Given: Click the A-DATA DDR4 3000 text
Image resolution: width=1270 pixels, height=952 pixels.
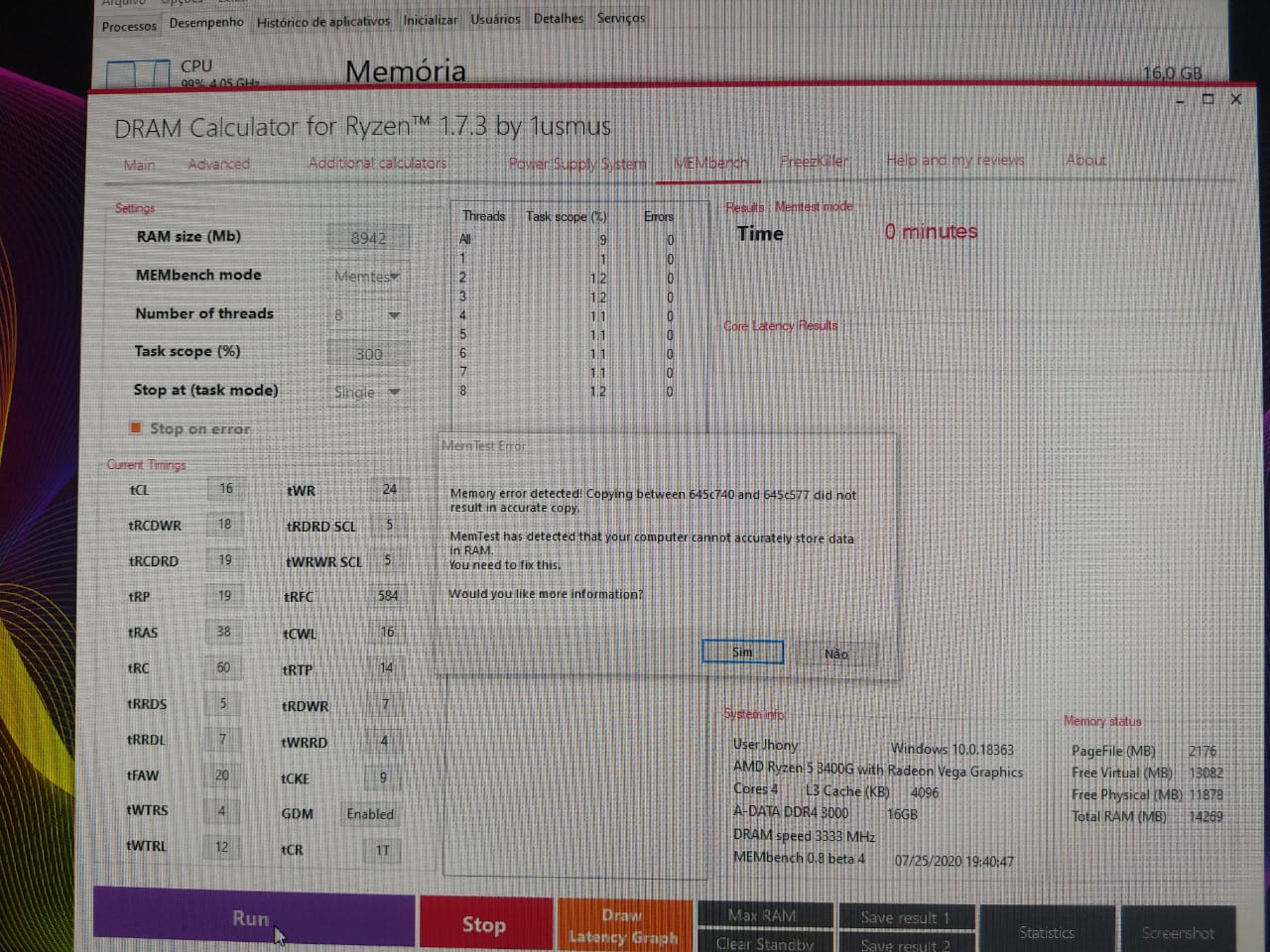Looking at the screenshot, I should coord(791,812).
